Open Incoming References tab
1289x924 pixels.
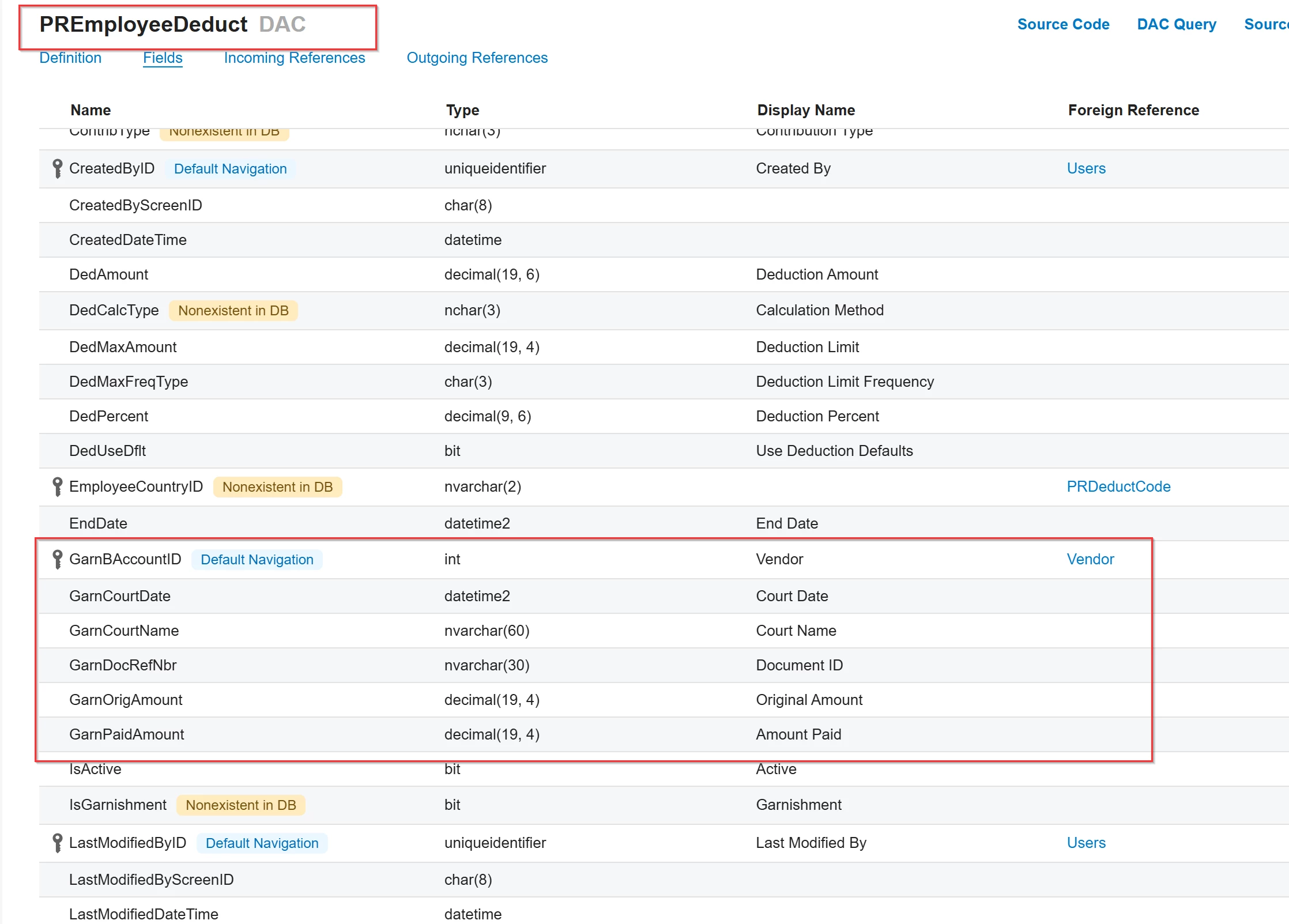pyautogui.click(x=294, y=58)
